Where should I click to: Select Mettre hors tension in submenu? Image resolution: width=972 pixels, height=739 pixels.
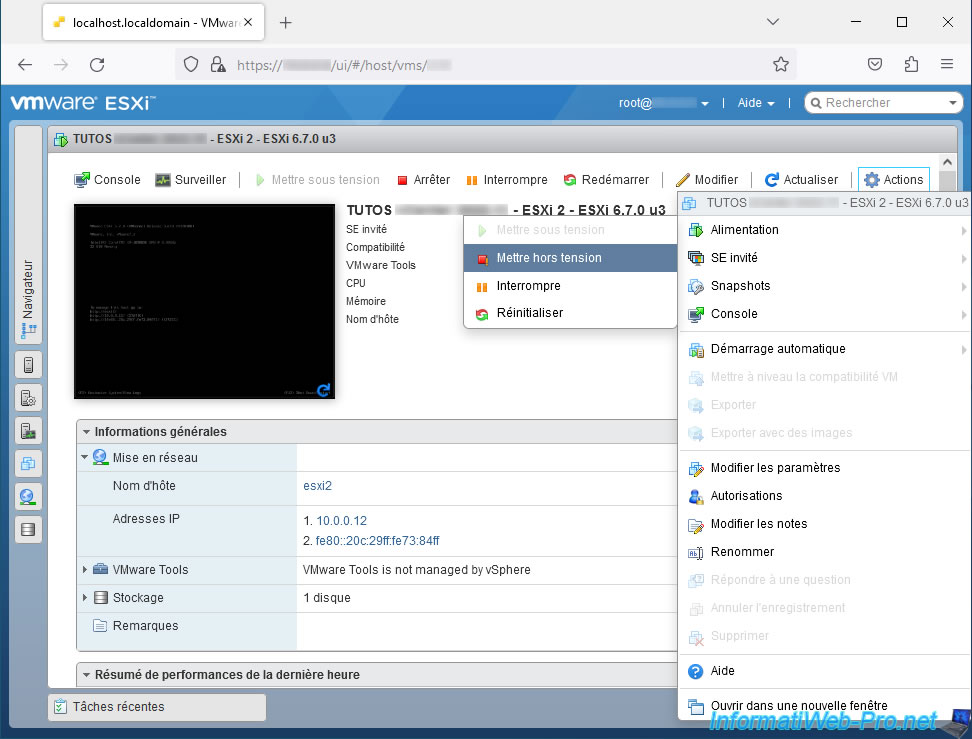(549, 258)
